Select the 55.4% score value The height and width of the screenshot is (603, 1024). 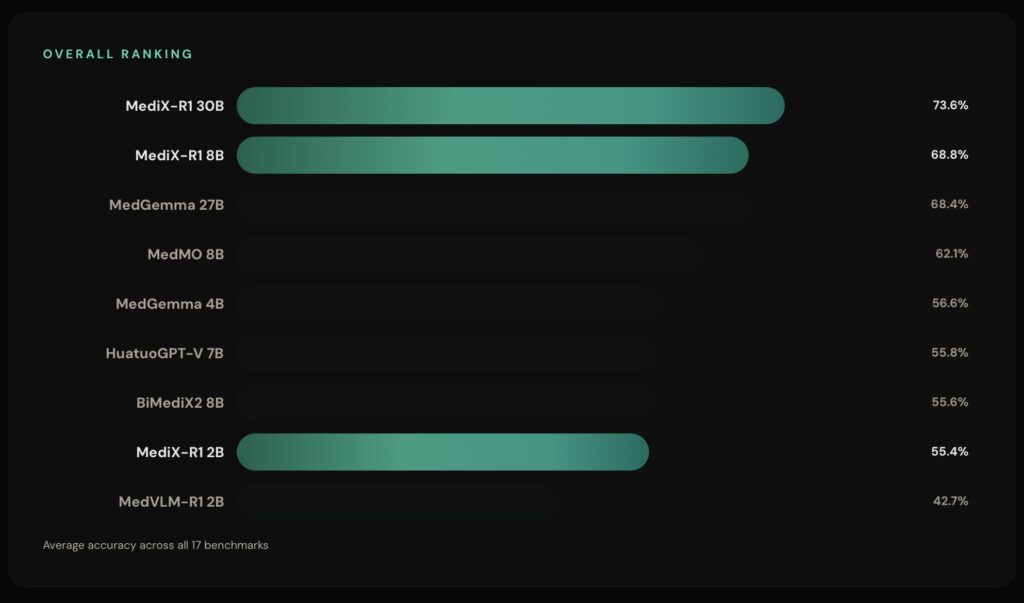[949, 452]
